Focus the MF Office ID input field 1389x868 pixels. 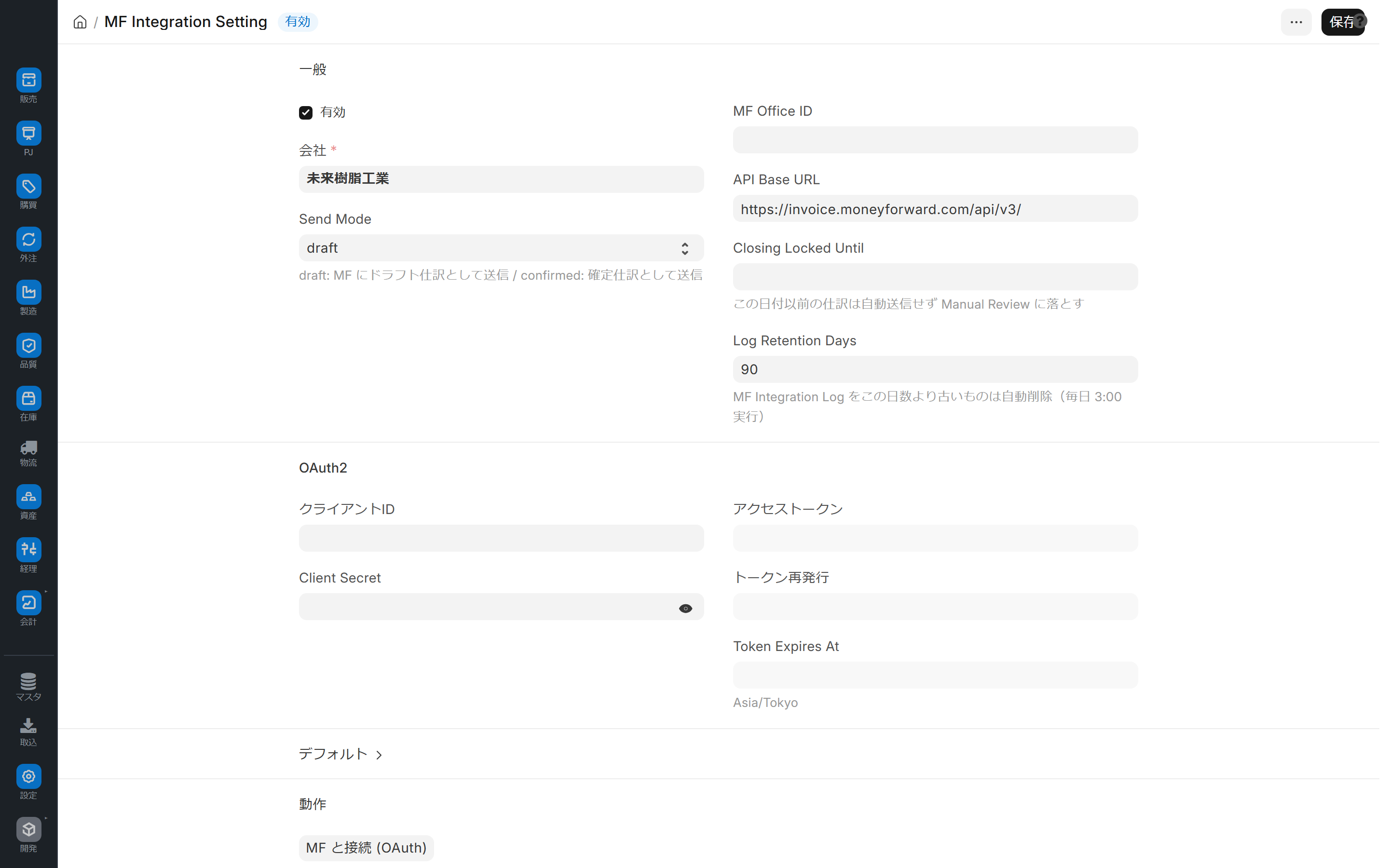935,139
